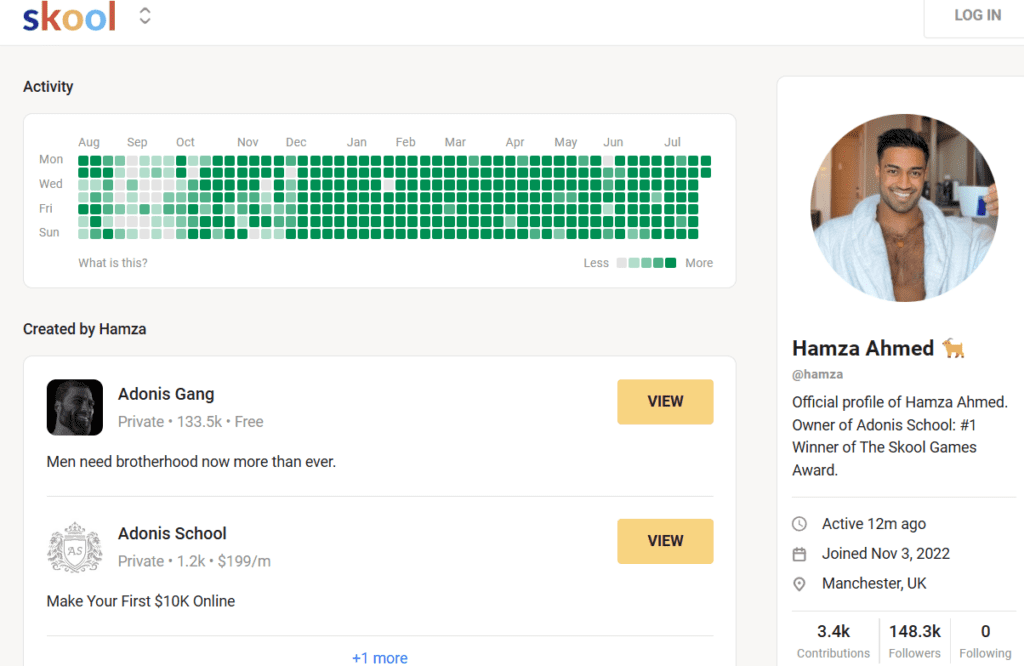Image resolution: width=1024 pixels, height=666 pixels.
Task: View the Adonis Gang community
Action: pos(665,402)
